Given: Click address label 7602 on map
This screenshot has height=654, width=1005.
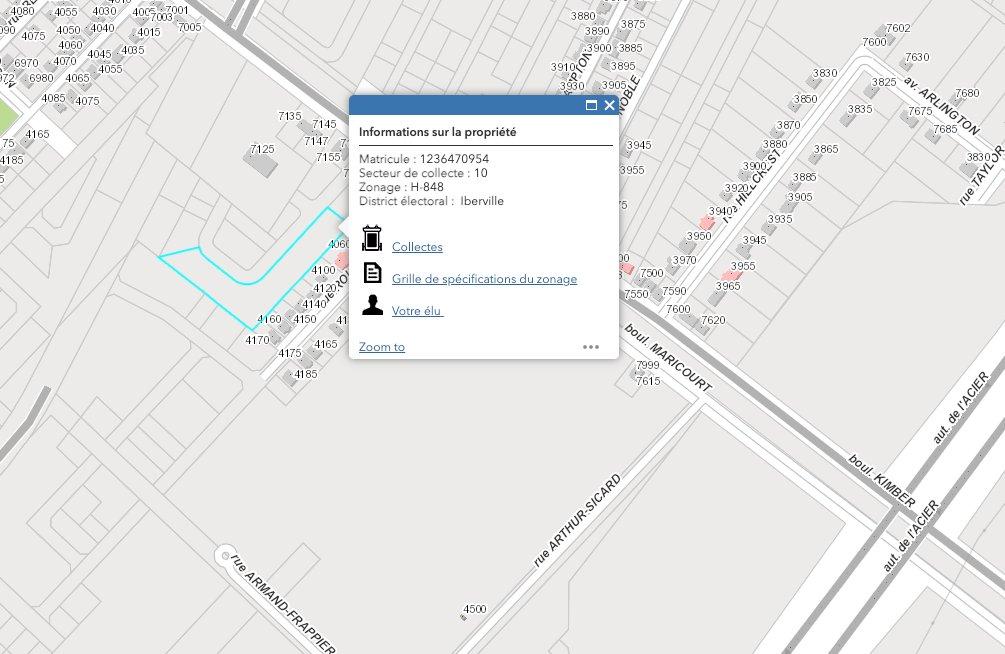Looking at the screenshot, I should (899, 28).
